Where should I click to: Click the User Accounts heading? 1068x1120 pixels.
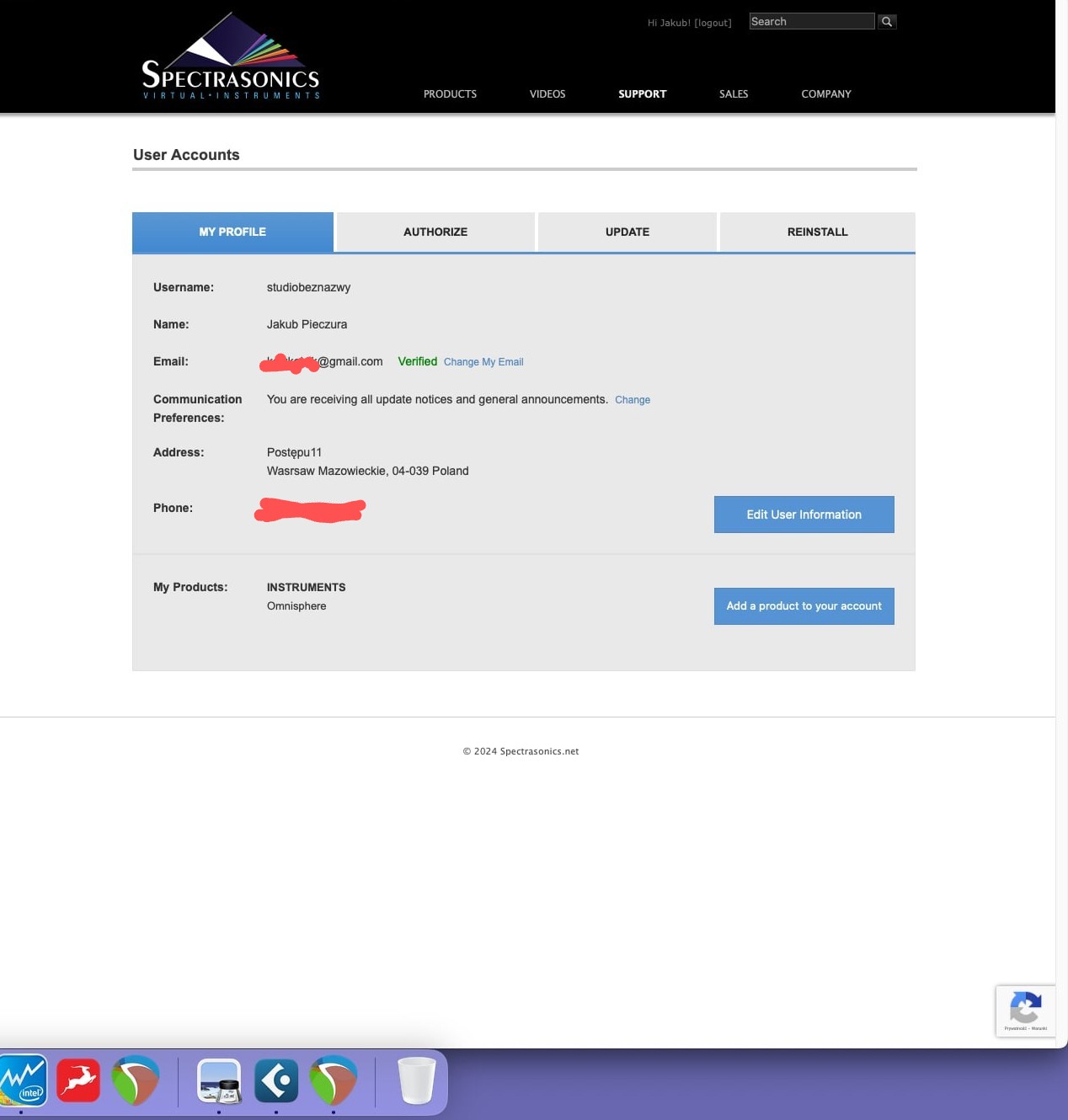[186, 155]
